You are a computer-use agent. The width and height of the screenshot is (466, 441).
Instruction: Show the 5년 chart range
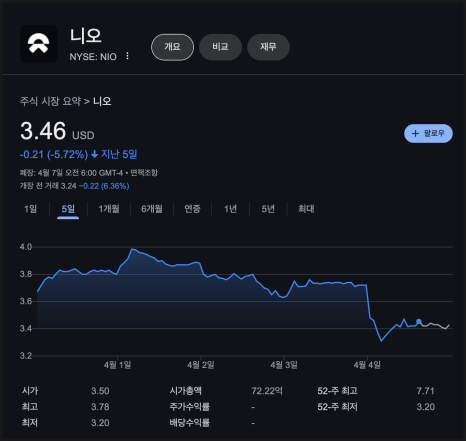point(268,209)
